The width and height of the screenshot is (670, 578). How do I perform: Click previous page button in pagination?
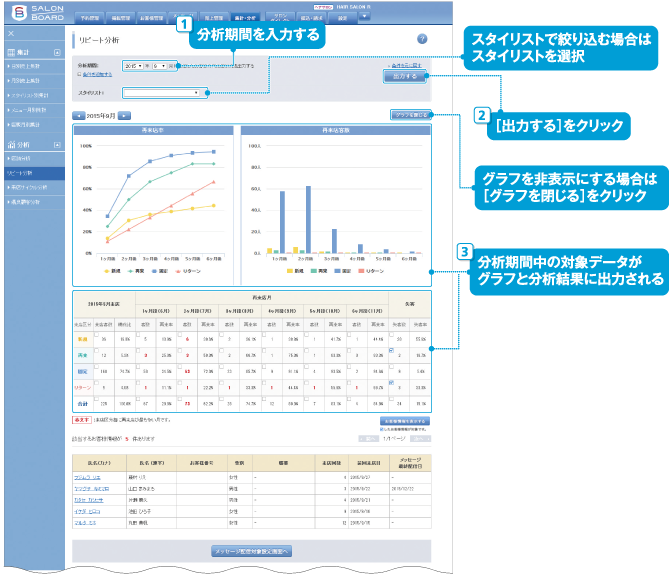pos(369,439)
